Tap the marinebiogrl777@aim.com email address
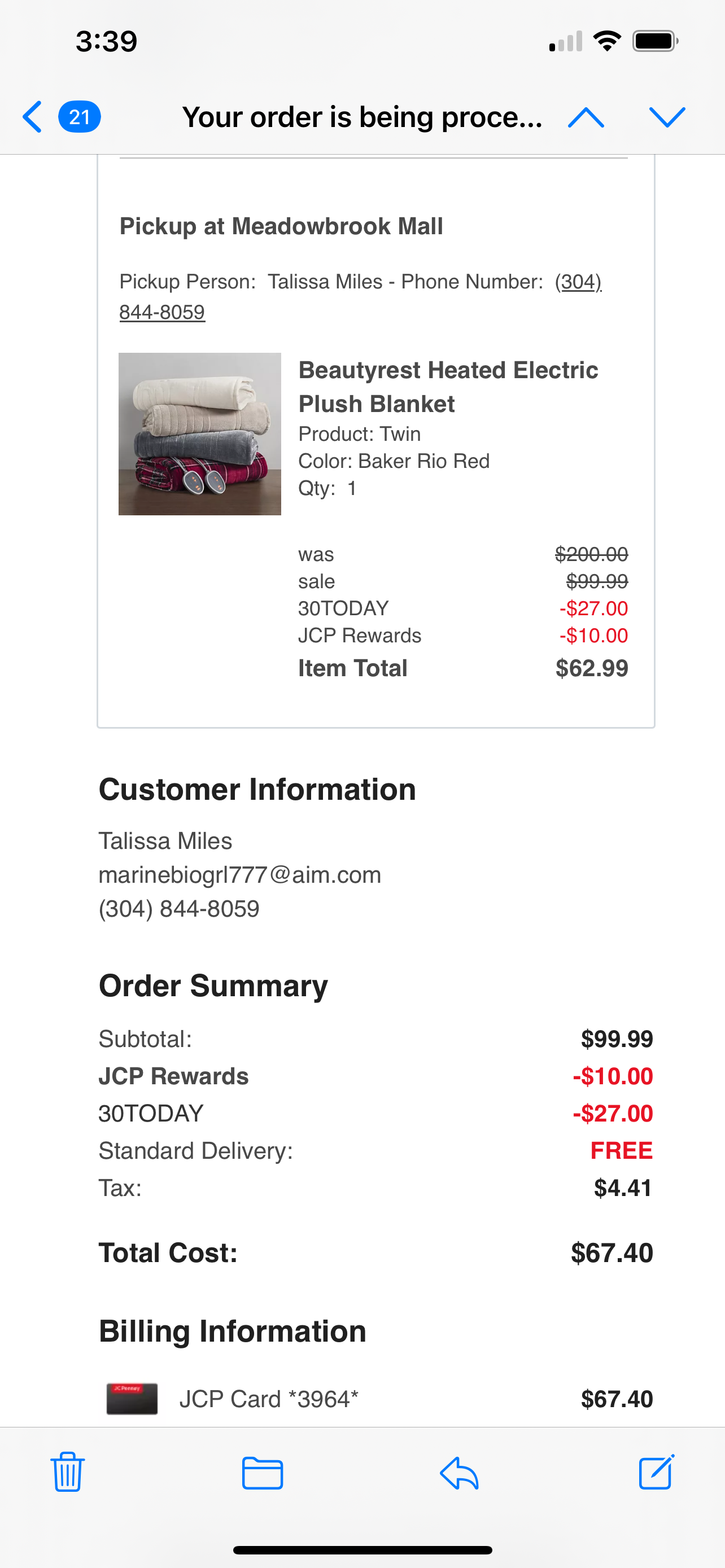 (x=240, y=875)
